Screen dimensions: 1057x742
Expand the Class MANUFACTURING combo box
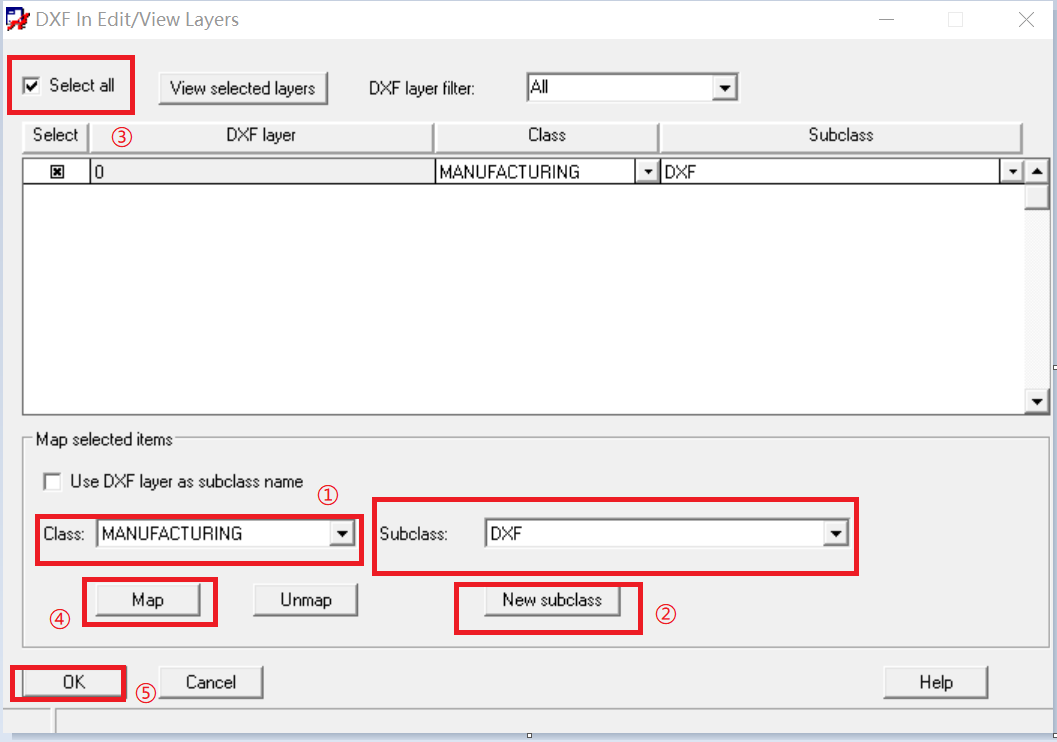click(342, 534)
